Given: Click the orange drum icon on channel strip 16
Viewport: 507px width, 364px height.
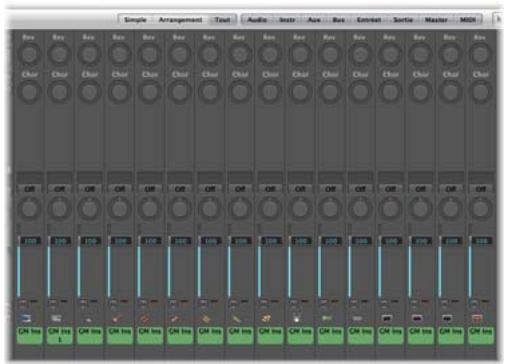Looking at the screenshot, I should pyautogui.click(x=477, y=318).
